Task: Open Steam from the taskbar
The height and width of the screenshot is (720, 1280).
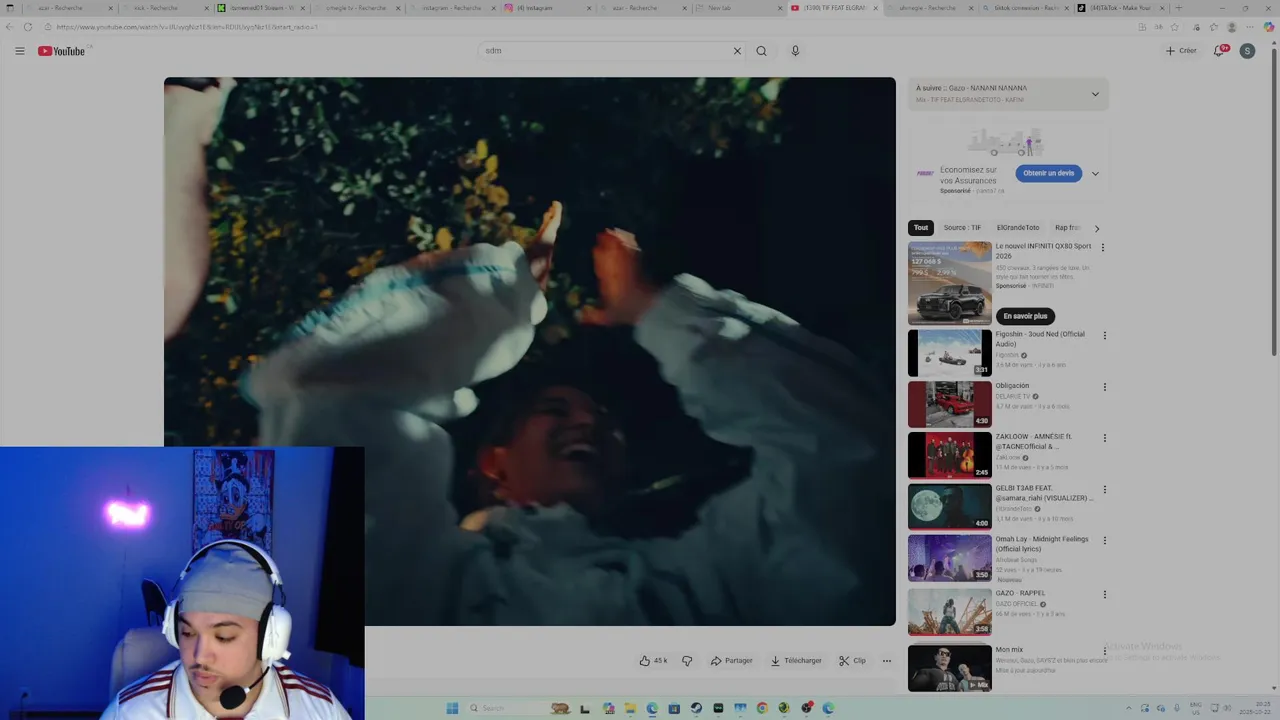Action: click(696, 708)
